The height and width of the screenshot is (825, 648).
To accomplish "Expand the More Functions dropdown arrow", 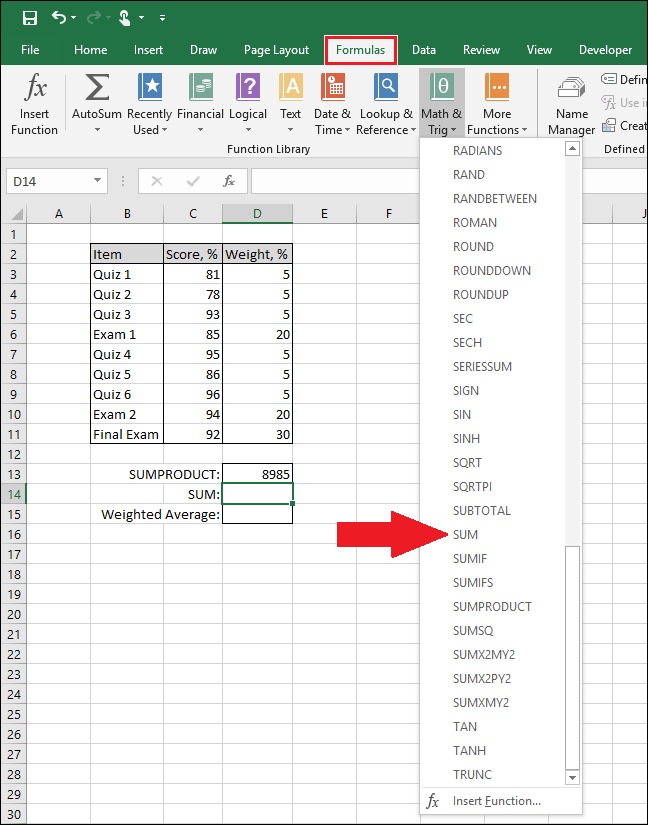I will [x=524, y=130].
